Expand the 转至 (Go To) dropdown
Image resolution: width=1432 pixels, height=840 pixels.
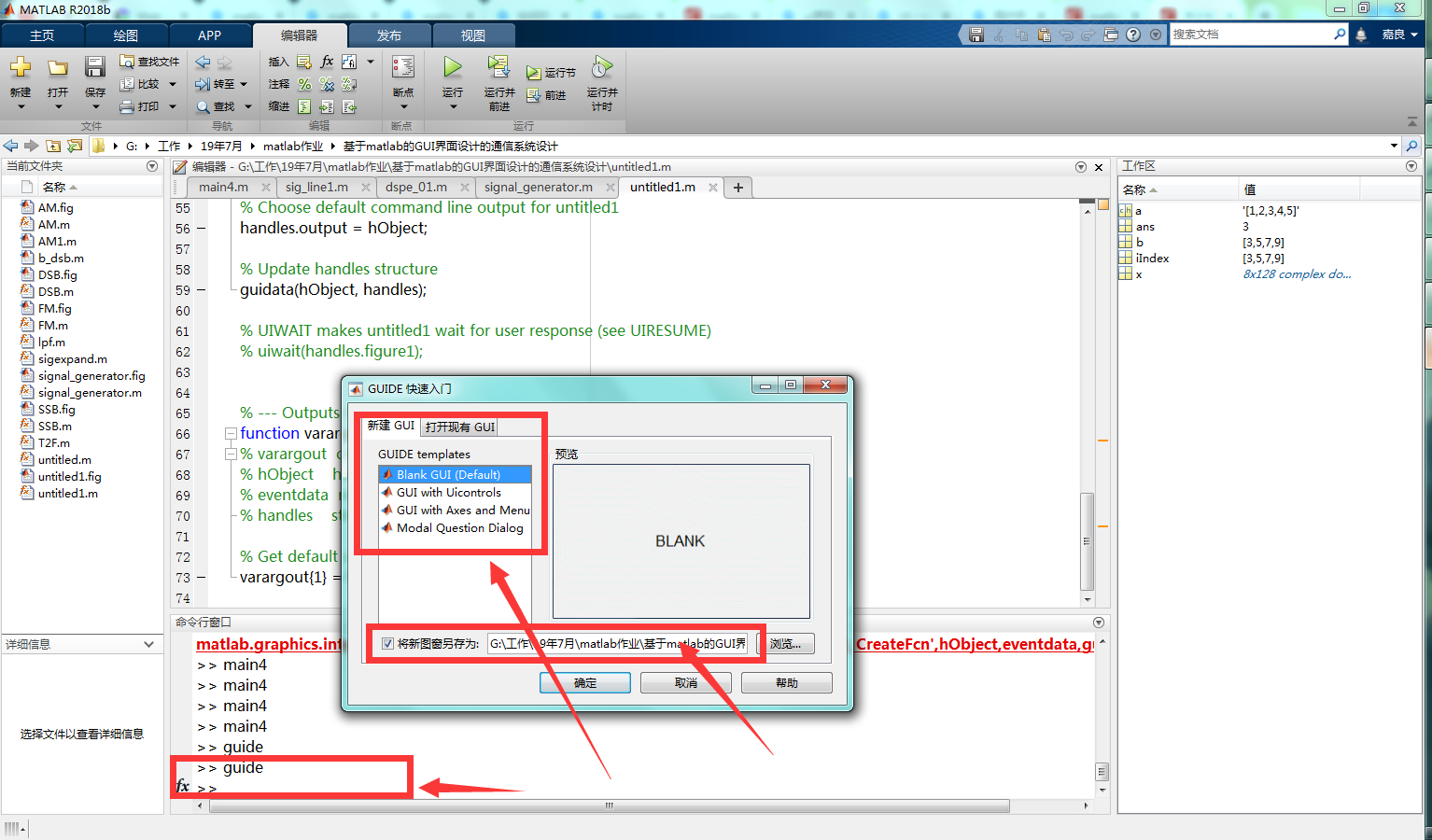[244, 84]
